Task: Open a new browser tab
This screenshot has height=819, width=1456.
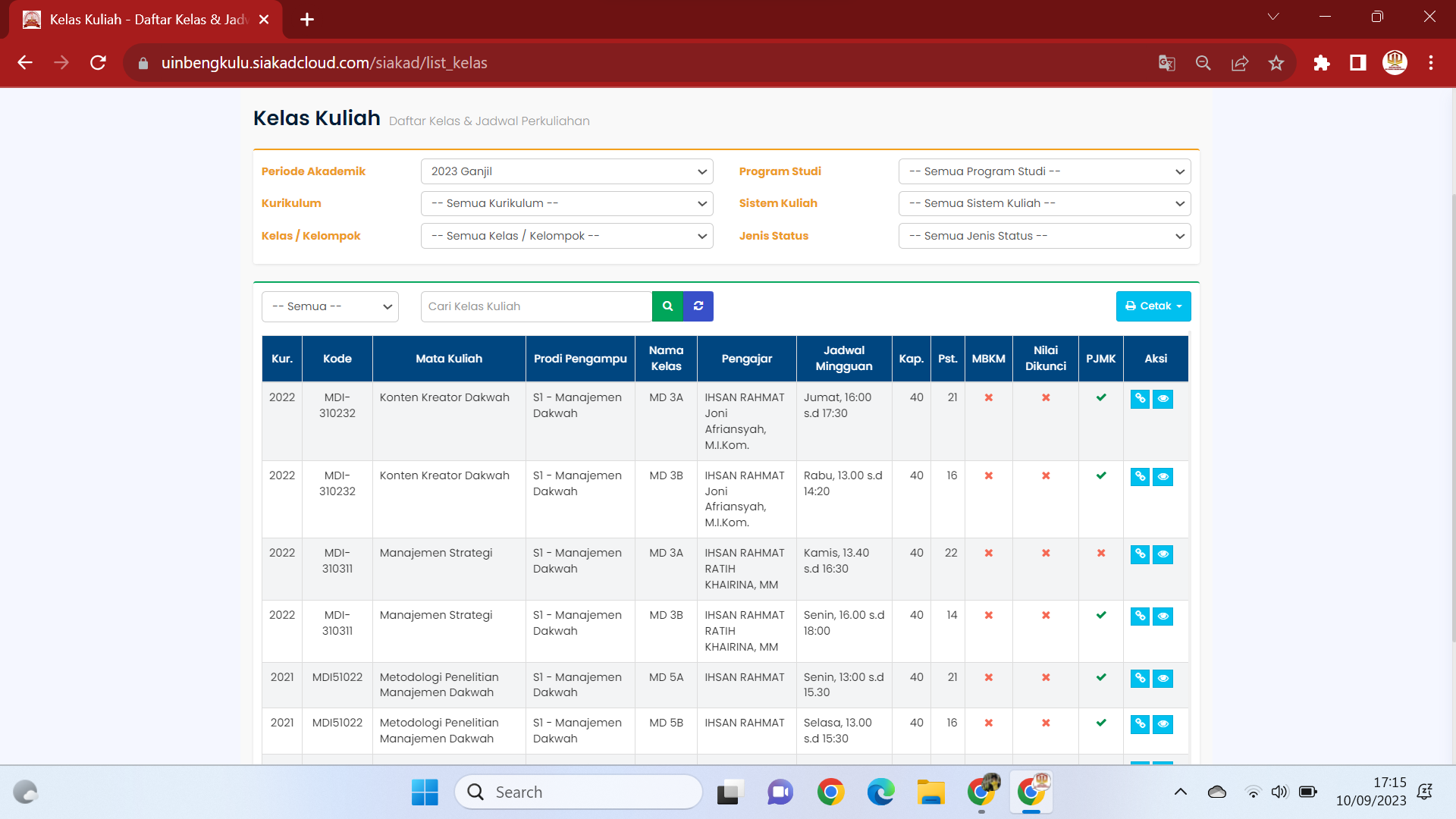Action: (x=307, y=20)
